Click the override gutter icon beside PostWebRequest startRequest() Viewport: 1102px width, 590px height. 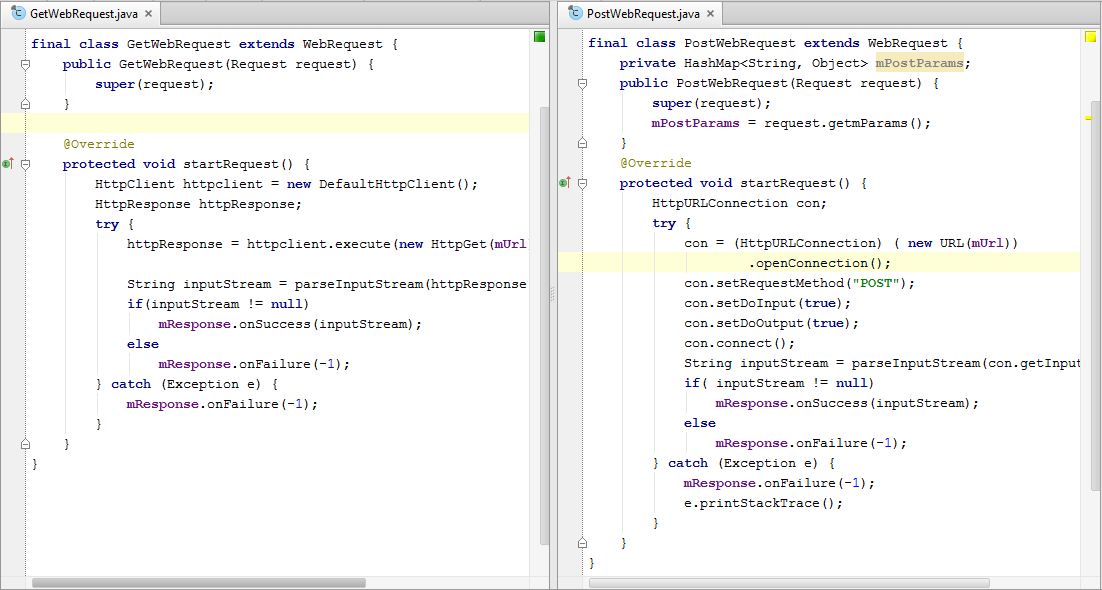pos(565,183)
